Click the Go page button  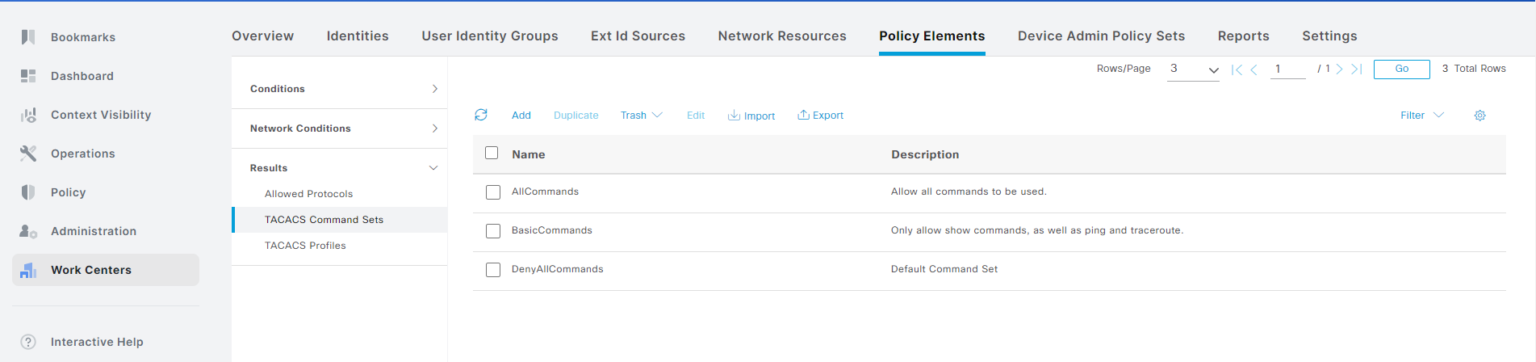pyautogui.click(x=1401, y=69)
